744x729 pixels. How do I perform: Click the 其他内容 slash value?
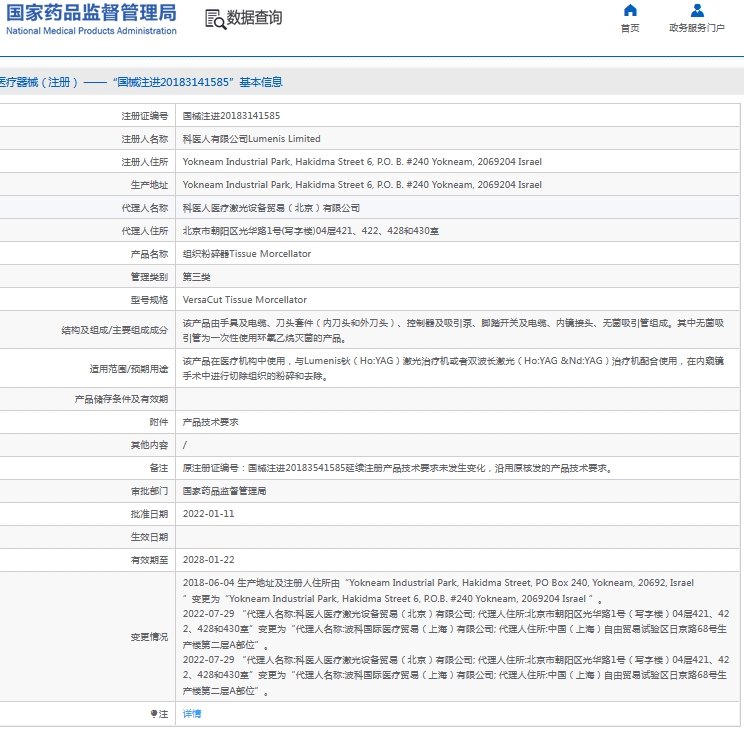(185, 445)
